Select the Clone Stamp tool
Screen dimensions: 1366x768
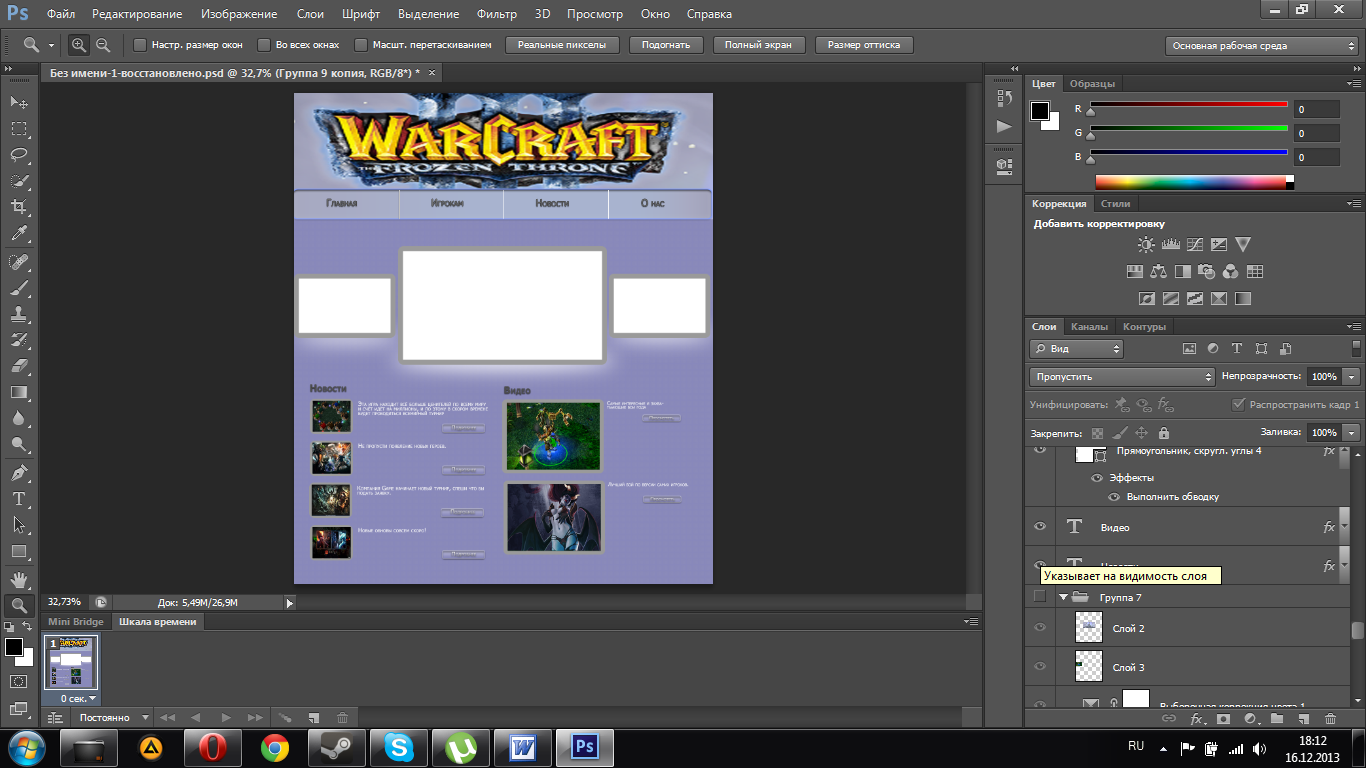(x=18, y=314)
